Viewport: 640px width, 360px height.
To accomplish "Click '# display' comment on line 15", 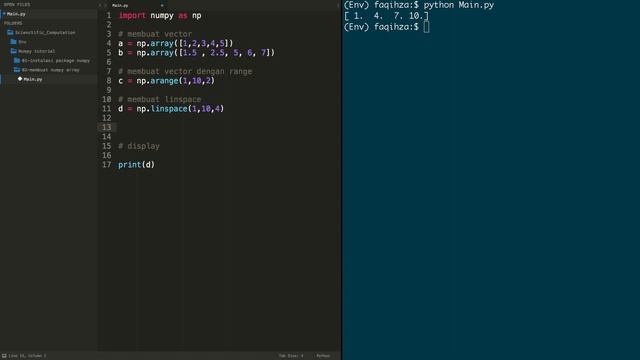I will point(139,146).
